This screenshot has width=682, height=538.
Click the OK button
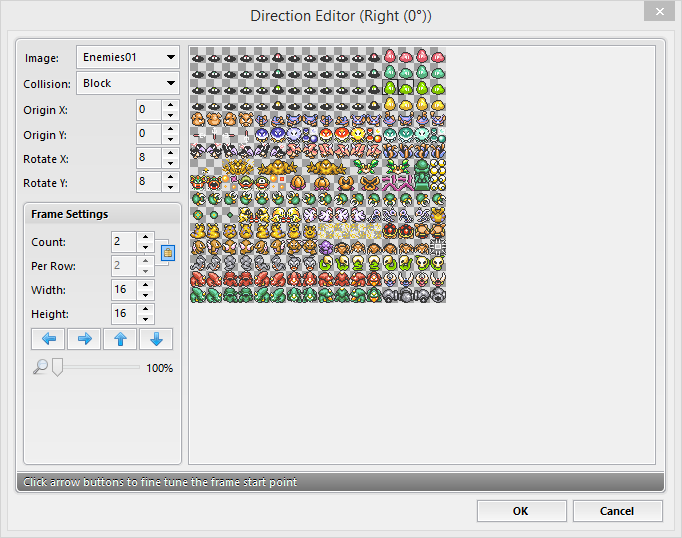pos(522,511)
